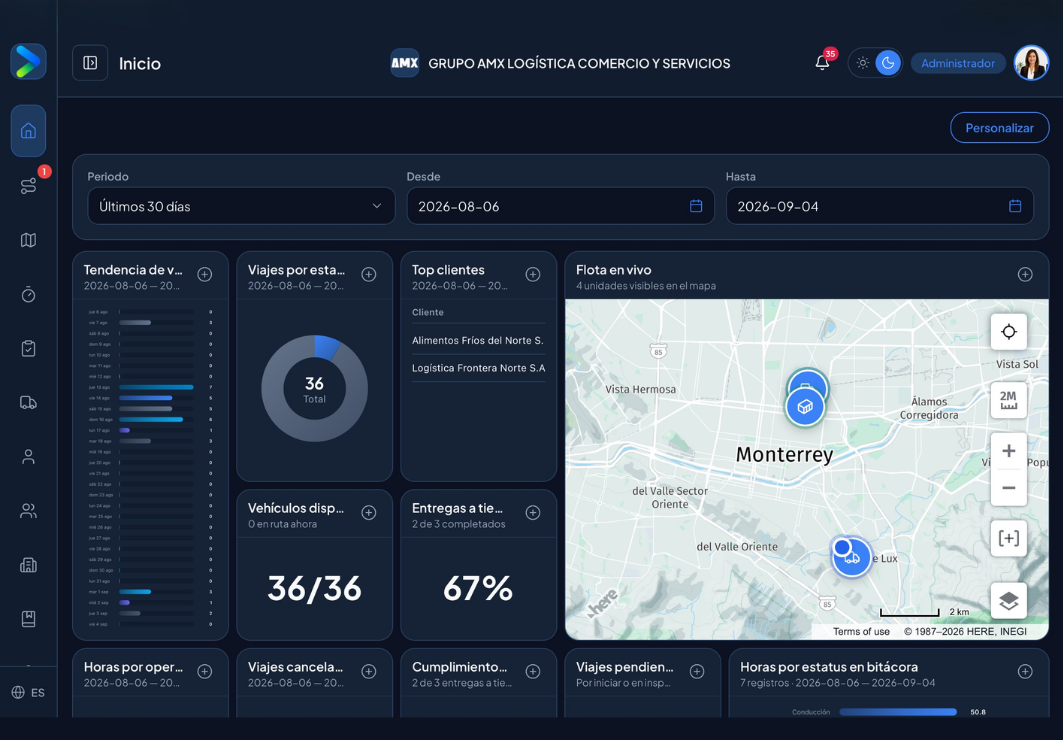Collapse the sidebar panel toggle button
Viewport: 1063px width, 740px height.
(90, 63)
